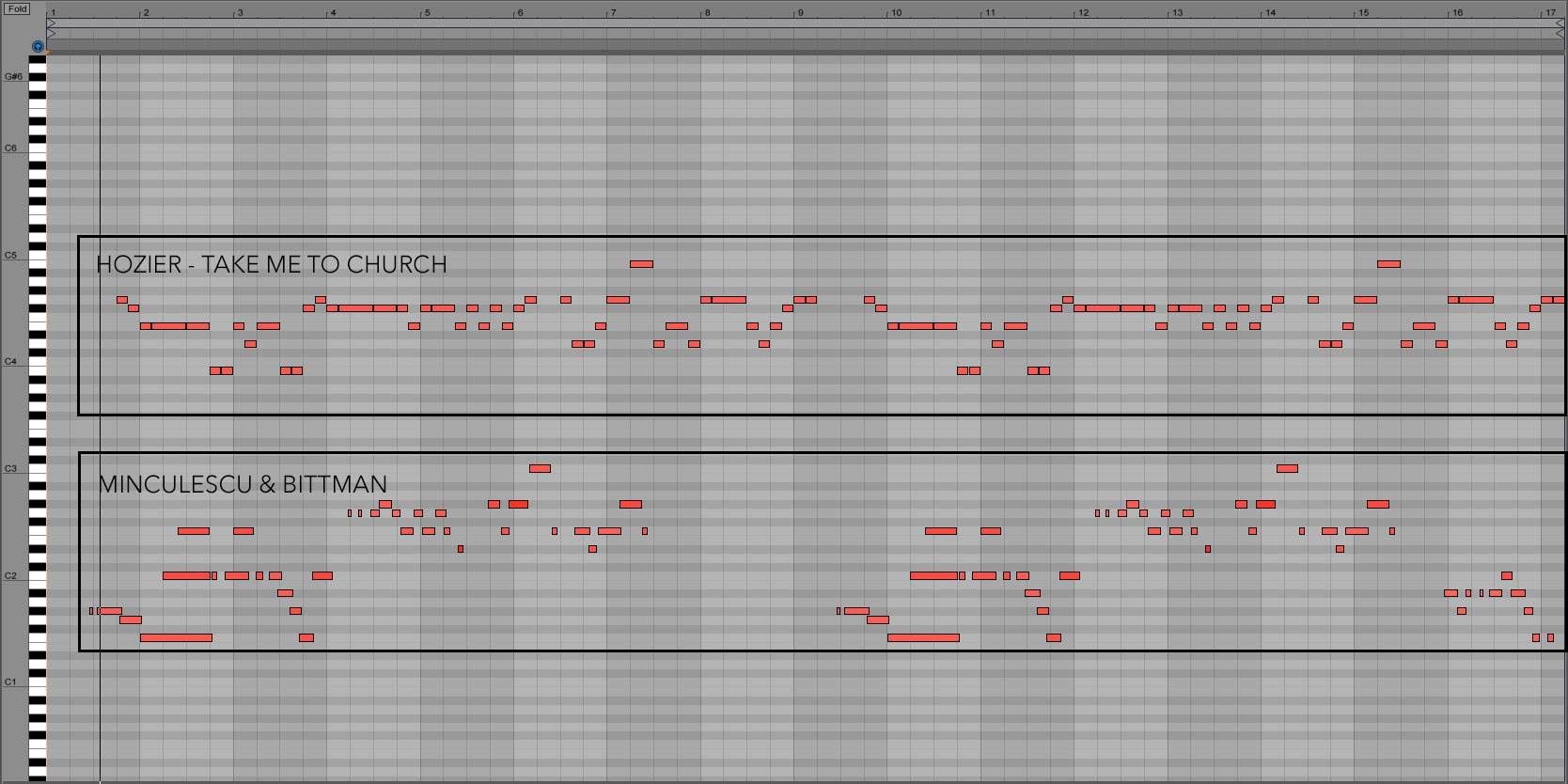1568x784 pixels.
Task: Select the loop start bracket in upper ruler row
Action: point(51,24)
